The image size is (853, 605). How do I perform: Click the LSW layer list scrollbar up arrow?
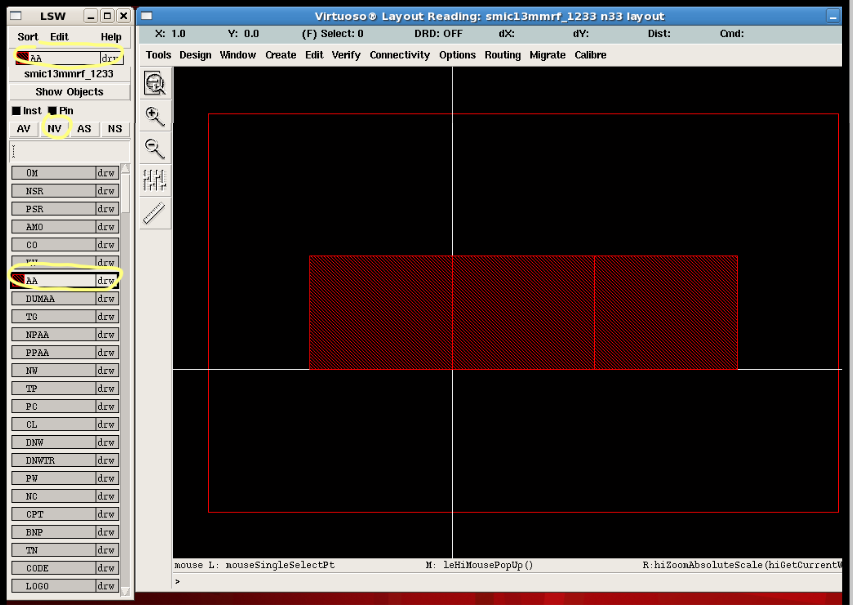click(x=126, y=169)
